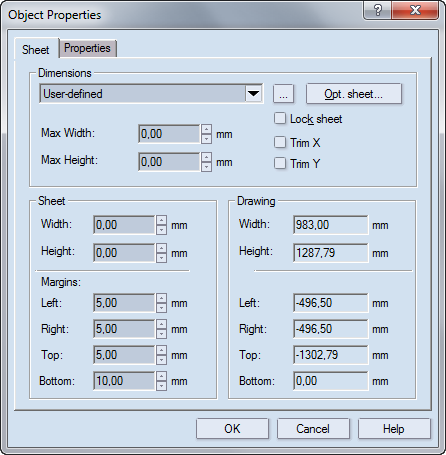Check the Trim Y option
Image resolution: width=446 pixels, height=455 pixels.
coord(280,163)
